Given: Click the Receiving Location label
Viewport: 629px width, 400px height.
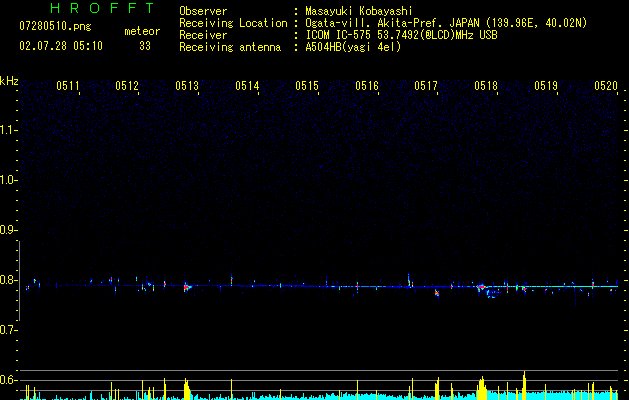Looking at the screenshot, I should pyautogui.click(x=233, y=23).
